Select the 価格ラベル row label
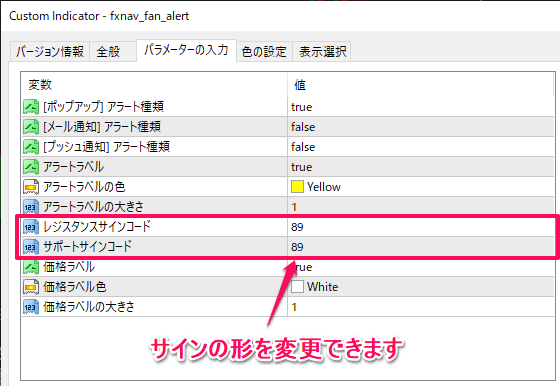This screenshot has width=560, height=386. pyautogui.click(x=69, y=267)
